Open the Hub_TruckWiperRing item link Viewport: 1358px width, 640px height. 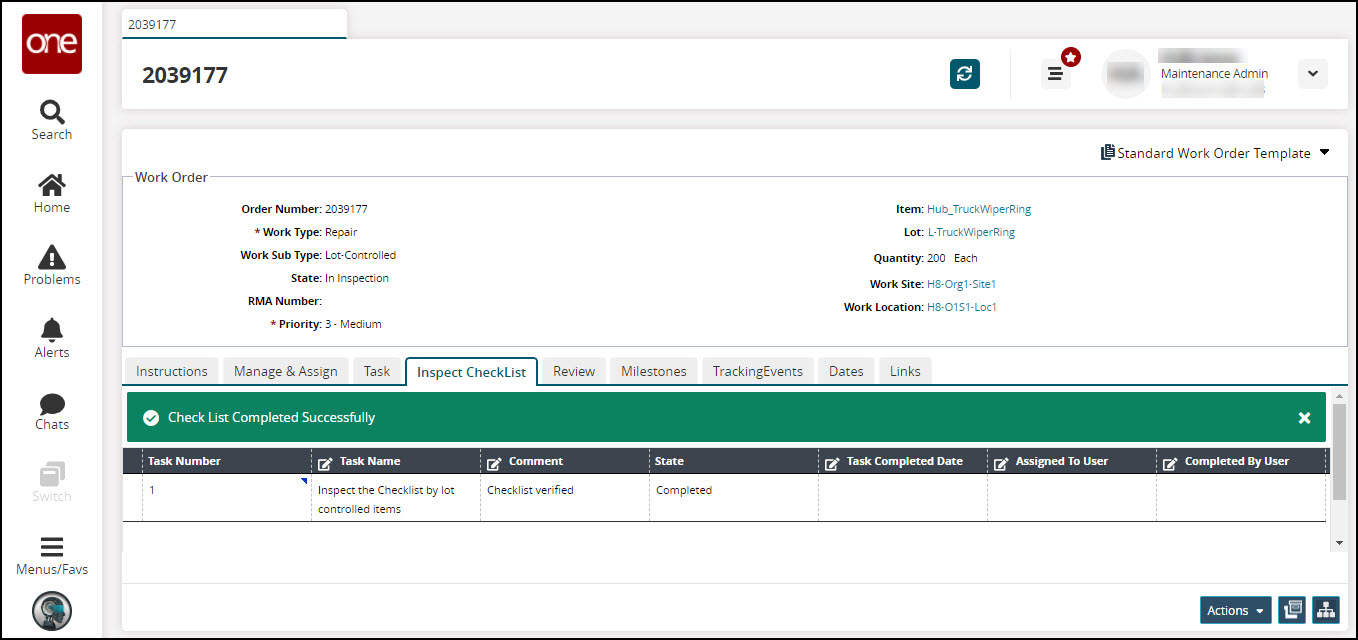[x=978, y=209]
